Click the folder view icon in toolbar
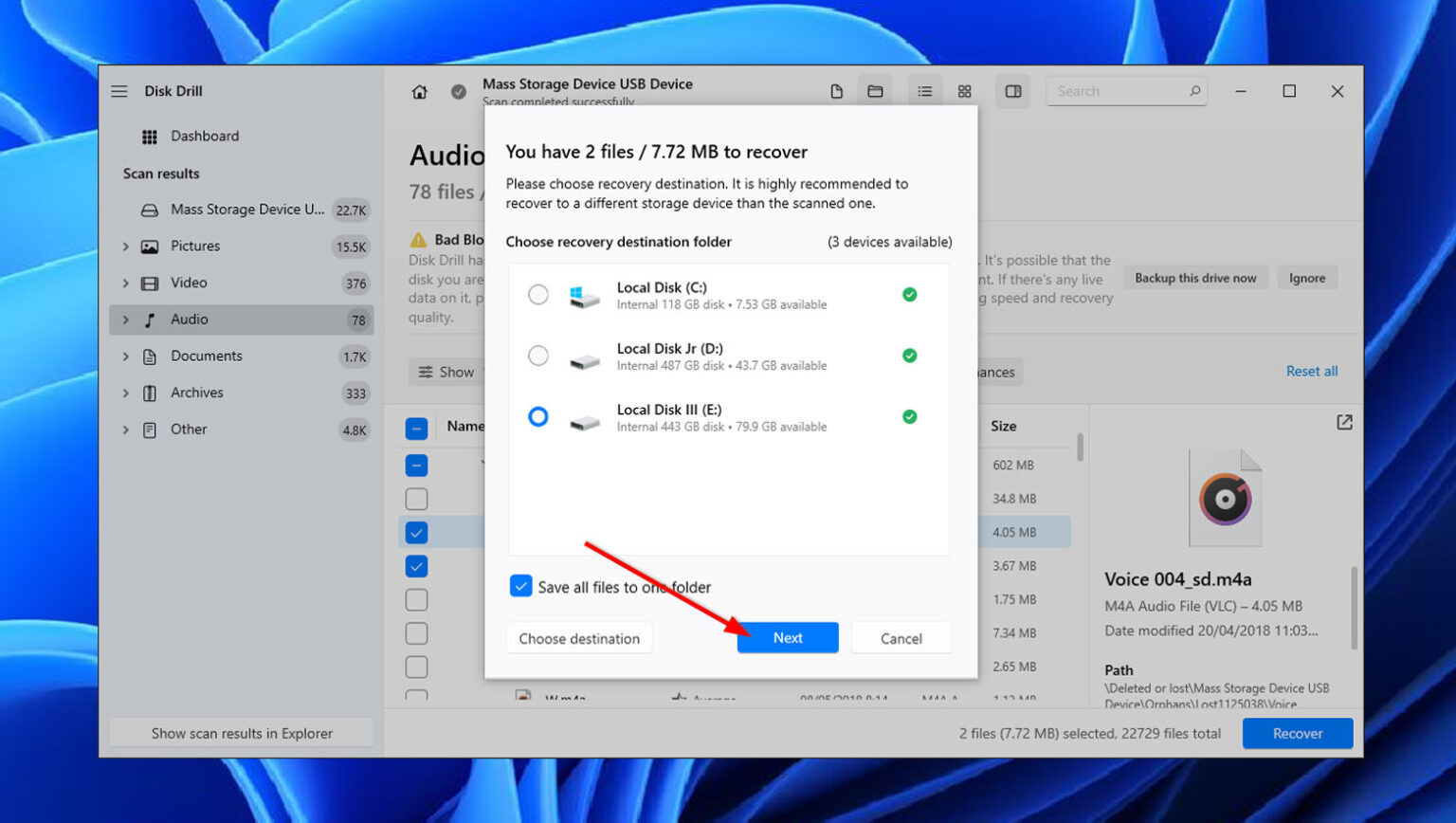1456x823 pixels. (875, 91)
